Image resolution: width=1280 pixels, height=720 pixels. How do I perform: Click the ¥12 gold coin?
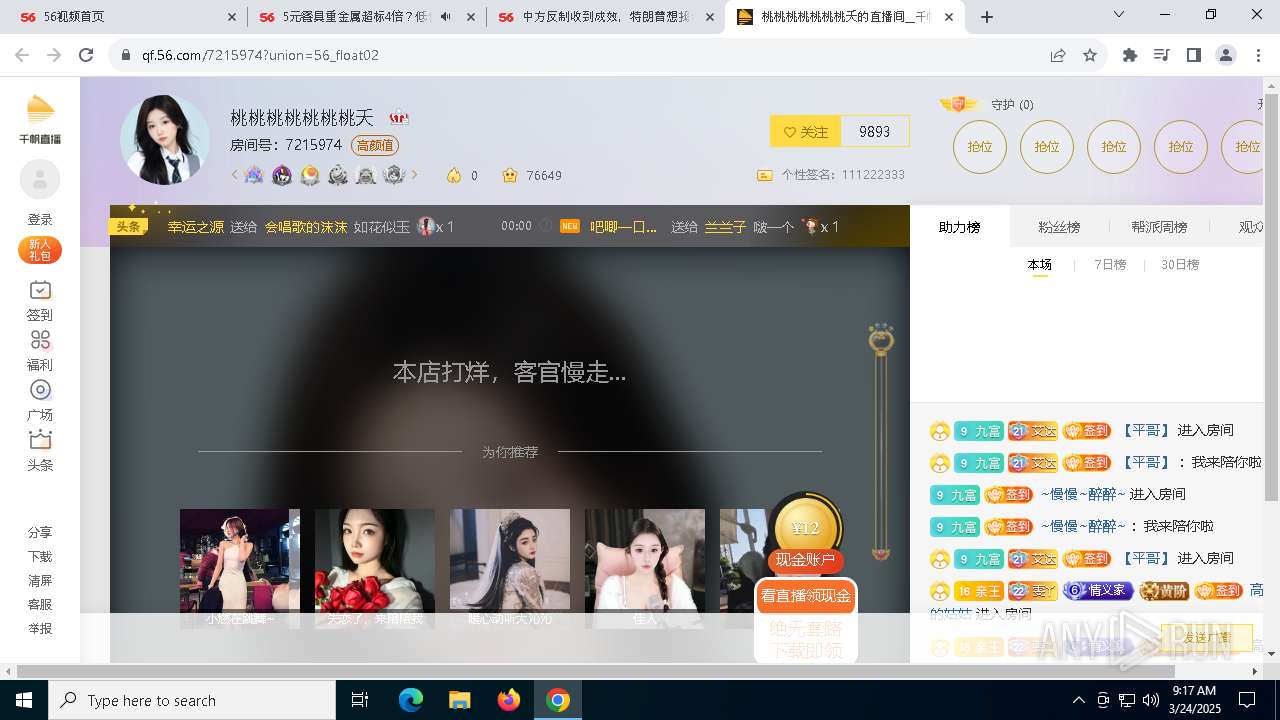(805, 526)
